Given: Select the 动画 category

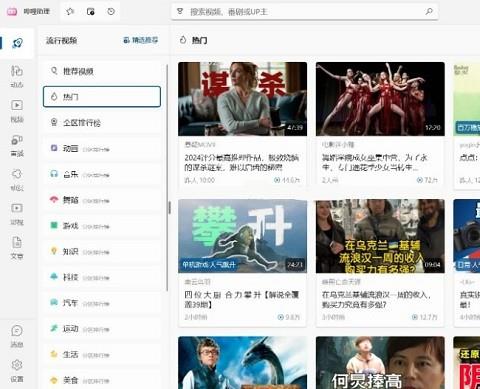Looking at the screenshot, I should pos(102,148).
